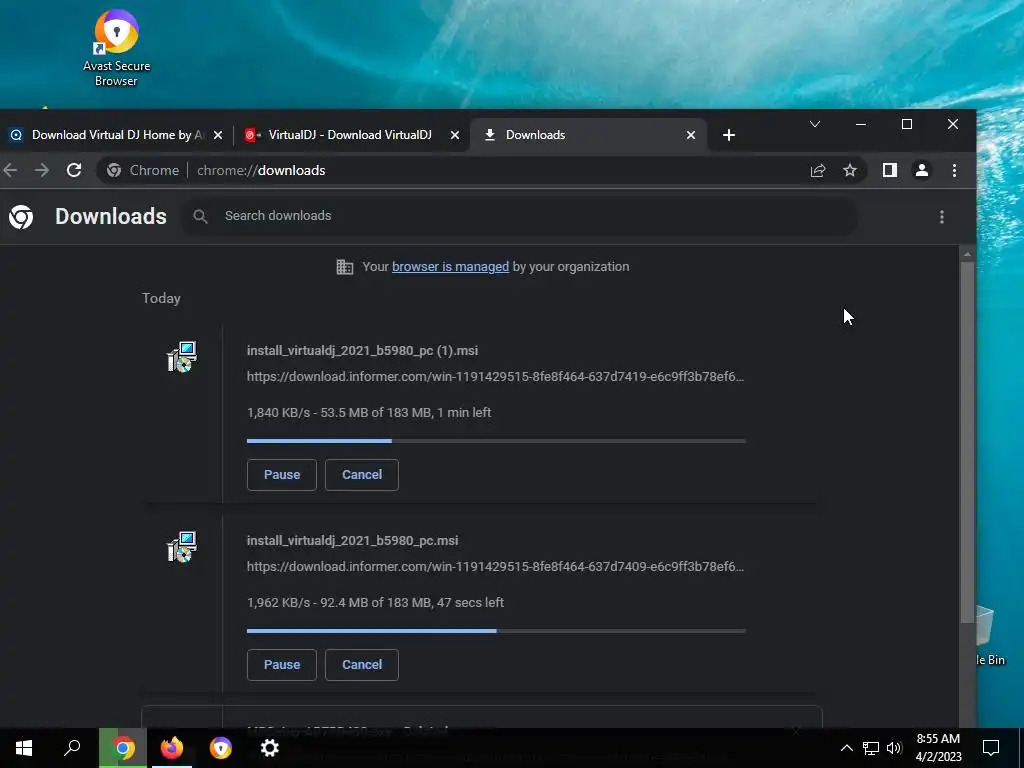This screenshot has height=768, width=1024.
Task: Click the Downloads page heading
Action: pyautogui.click(x=110, y=216)
